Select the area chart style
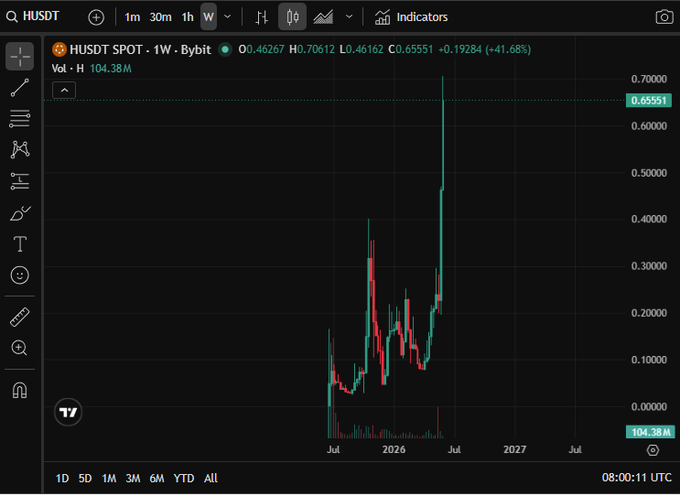 click(x=323, y=17)
